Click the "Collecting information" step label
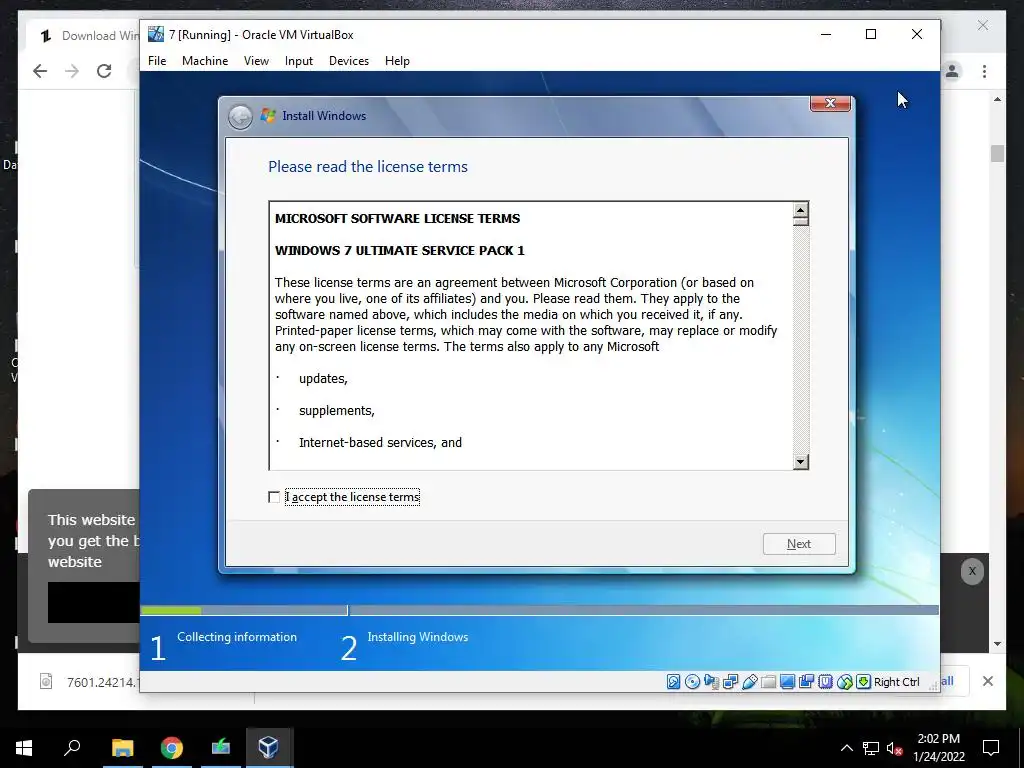Image resolution: width=1024 pixels, height=768 pixels. [x=236, y=637]
